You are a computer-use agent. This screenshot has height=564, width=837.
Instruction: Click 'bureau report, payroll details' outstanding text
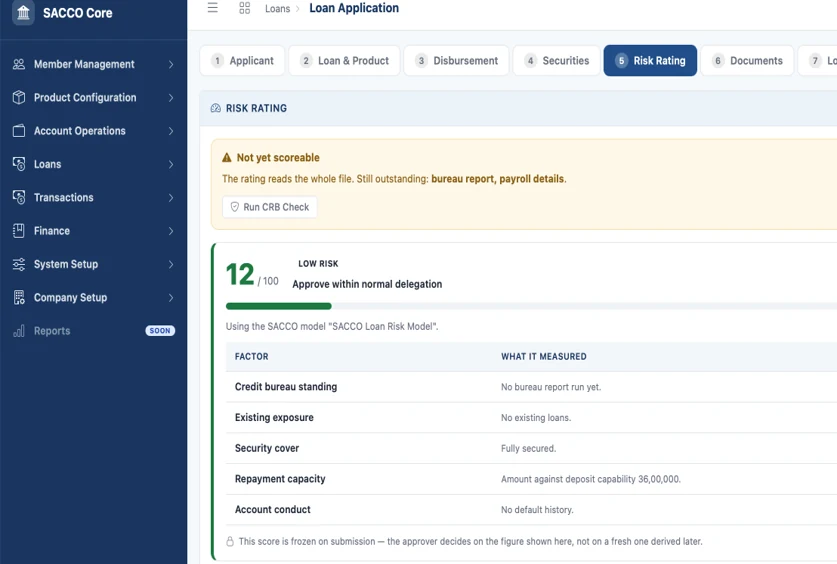pyautogui.click(x=498, y=179)
